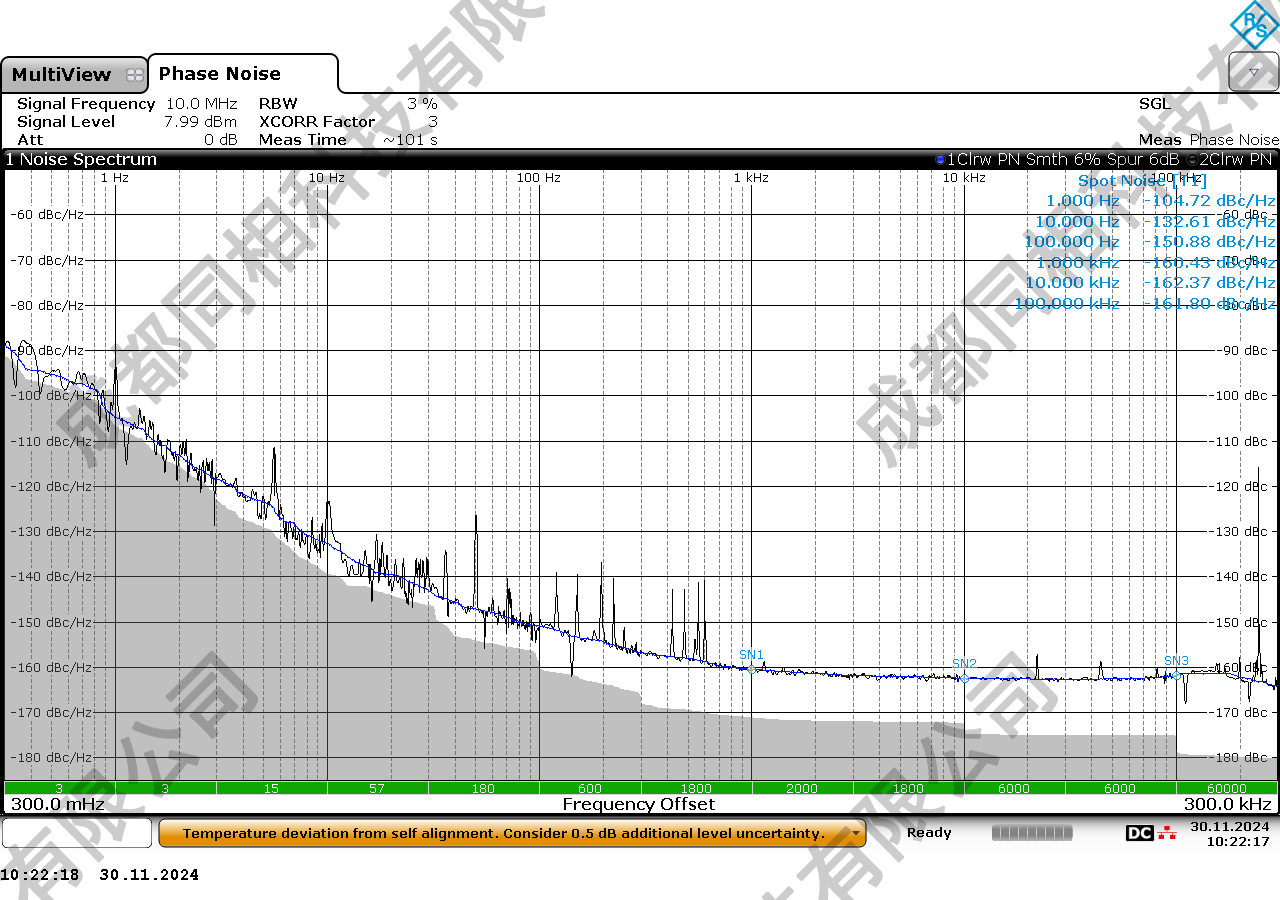This screenshot has height=900, width=1280.
Task: Expand the temperature deviation warning dropdown
Action: [856, 833]
